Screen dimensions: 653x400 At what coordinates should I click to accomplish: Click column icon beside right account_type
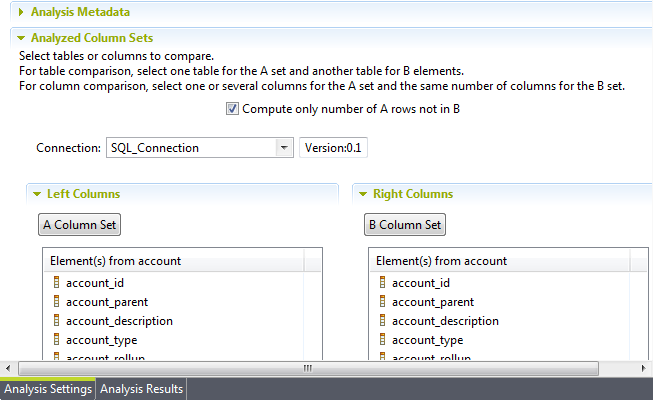pyautogui.click(x=383, y=340)
